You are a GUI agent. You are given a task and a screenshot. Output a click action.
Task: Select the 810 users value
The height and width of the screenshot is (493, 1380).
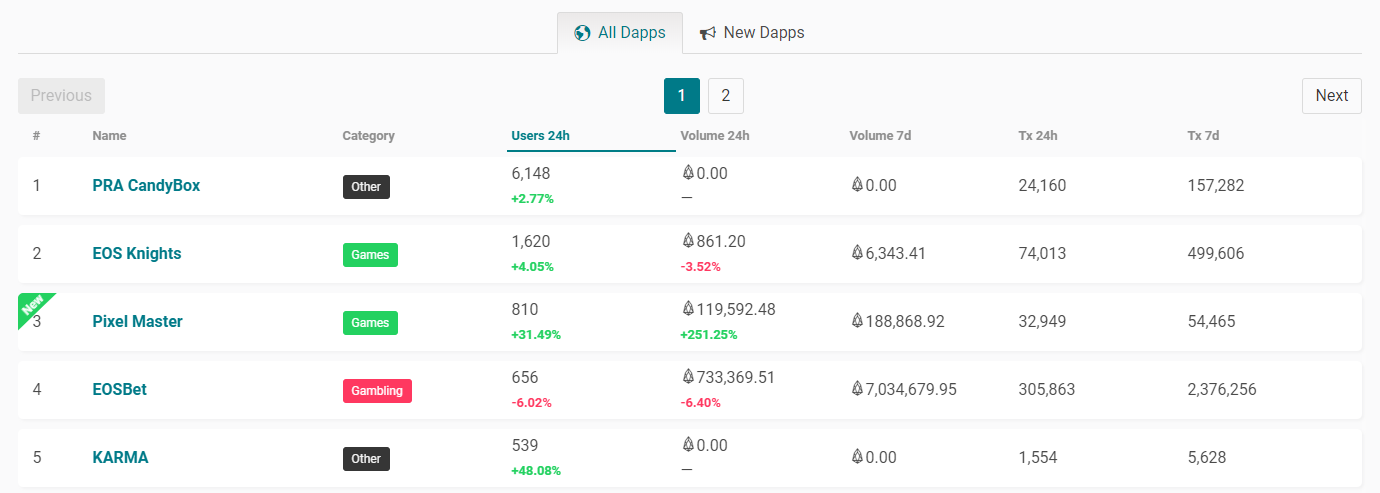525,310
